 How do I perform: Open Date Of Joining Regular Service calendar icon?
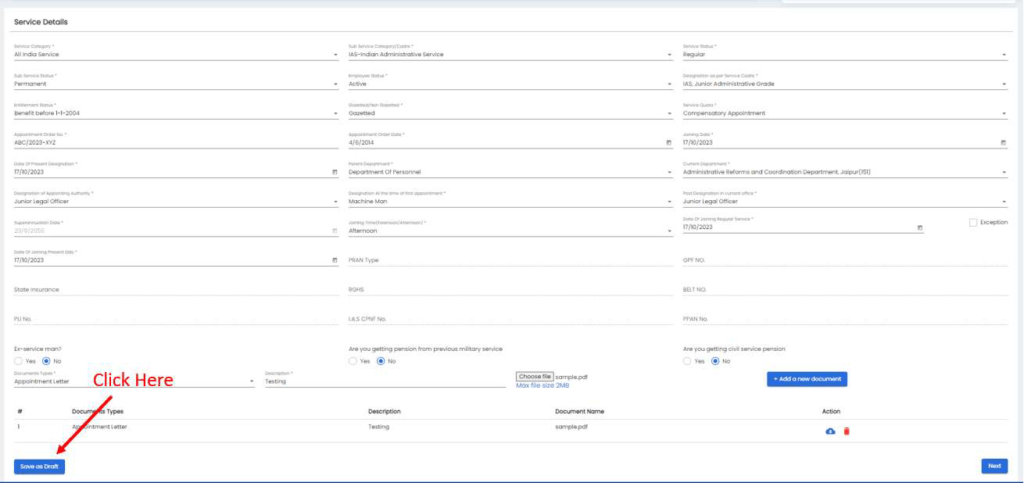click(x=920, y=228)
